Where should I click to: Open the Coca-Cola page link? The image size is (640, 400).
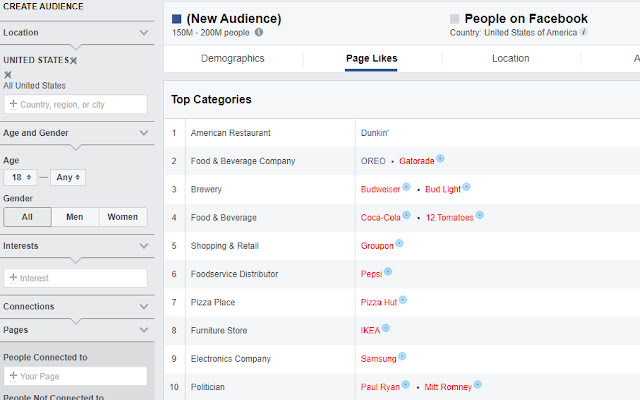380,218
